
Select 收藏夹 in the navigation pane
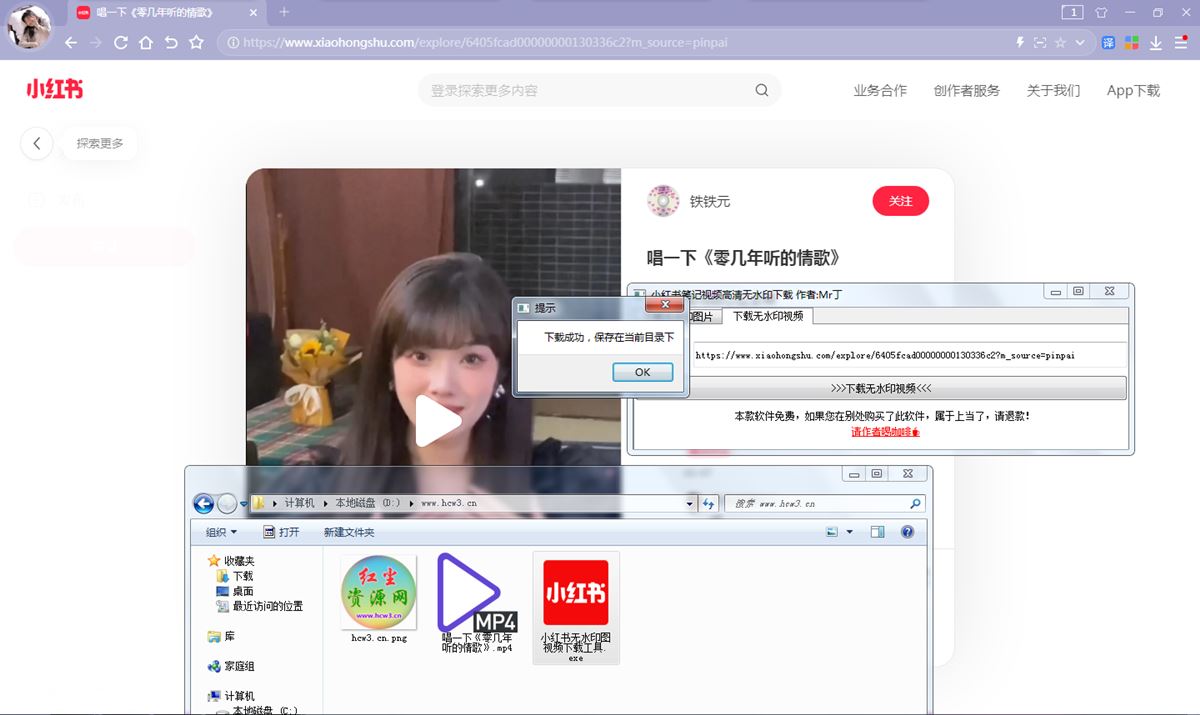pos(231,561)
